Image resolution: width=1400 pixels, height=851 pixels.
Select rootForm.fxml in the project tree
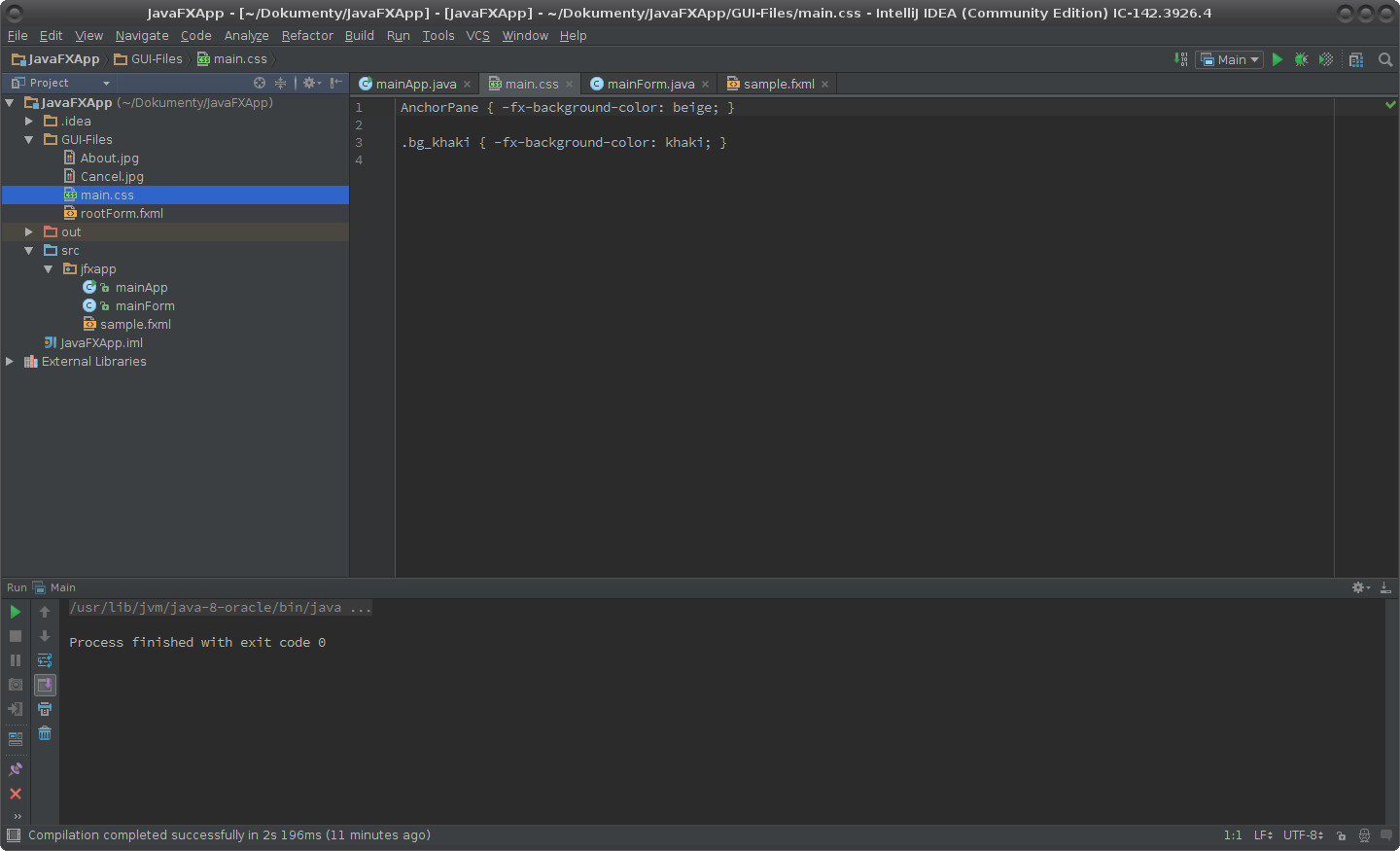point(122,214)
